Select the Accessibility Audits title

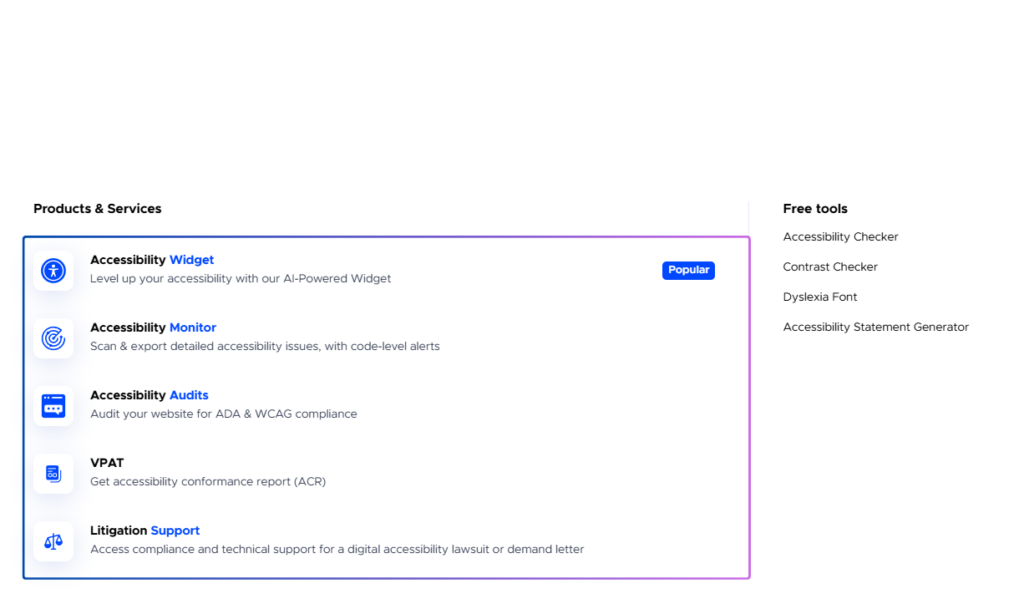click(149, 396)
